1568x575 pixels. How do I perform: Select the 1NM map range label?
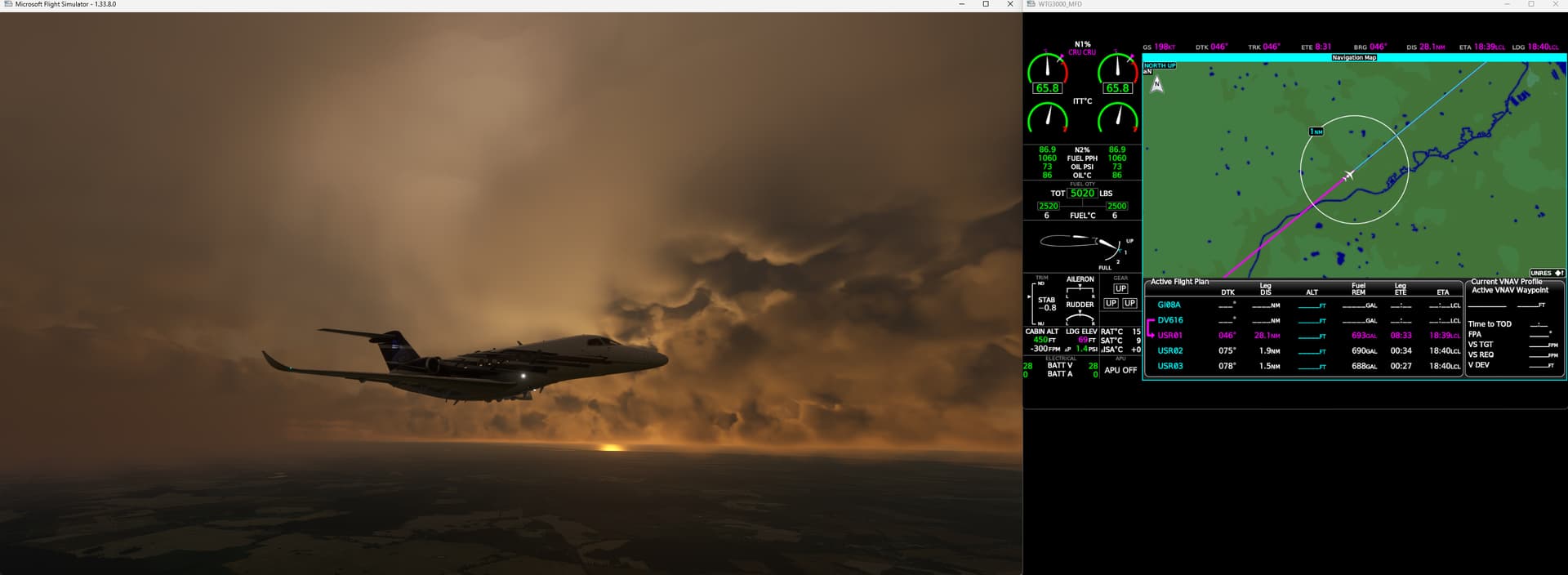1316,131
